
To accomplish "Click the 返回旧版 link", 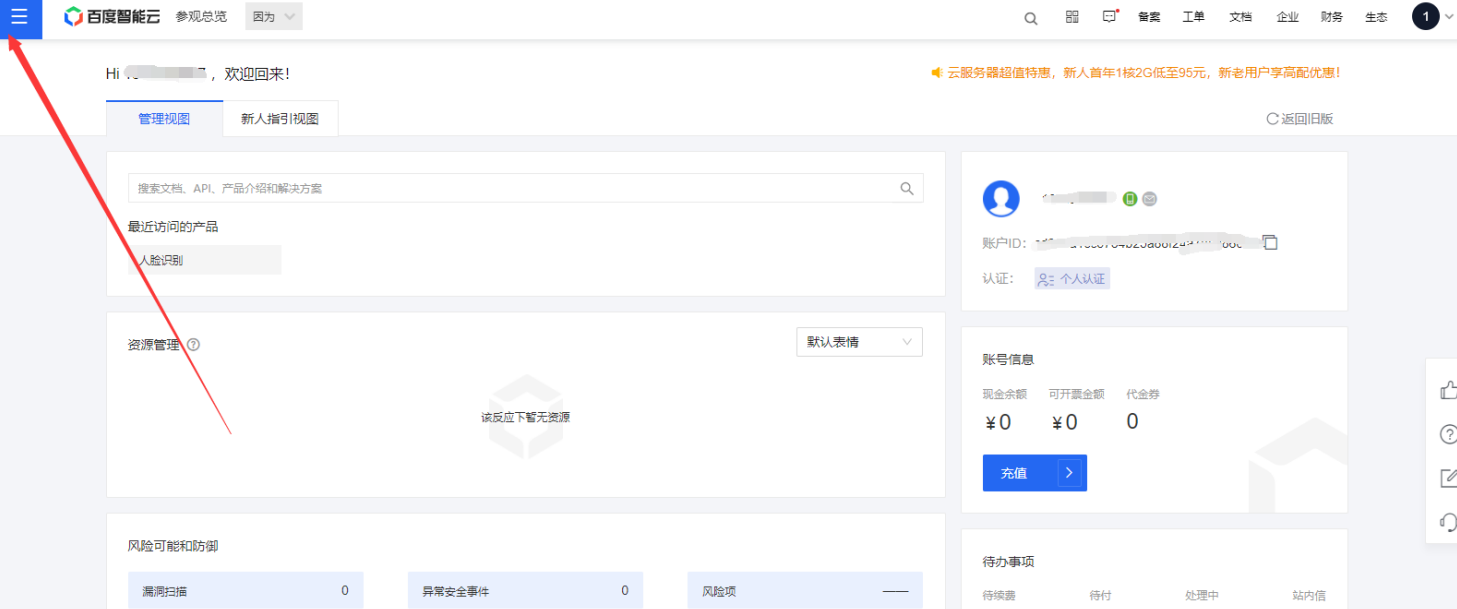I will 1300,118.
